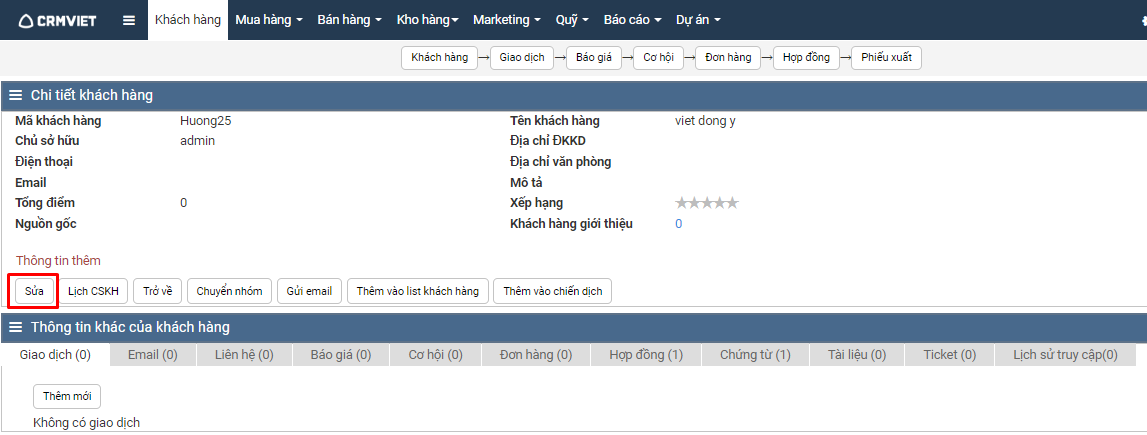Collapse the Thông tin khác panel icon

16,327
